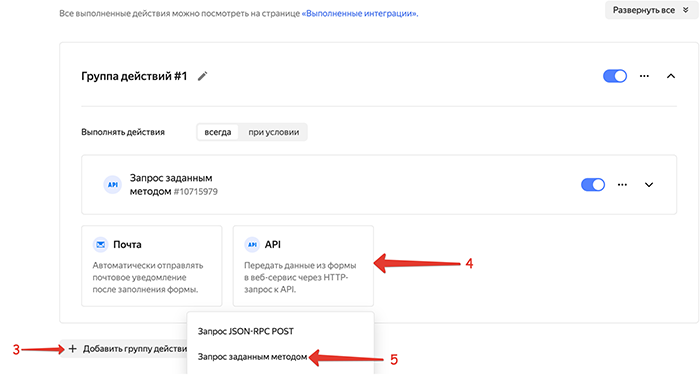Toggle the Группа действий #1 switch off
Screen dimensions: 700x384
point(615,76)
